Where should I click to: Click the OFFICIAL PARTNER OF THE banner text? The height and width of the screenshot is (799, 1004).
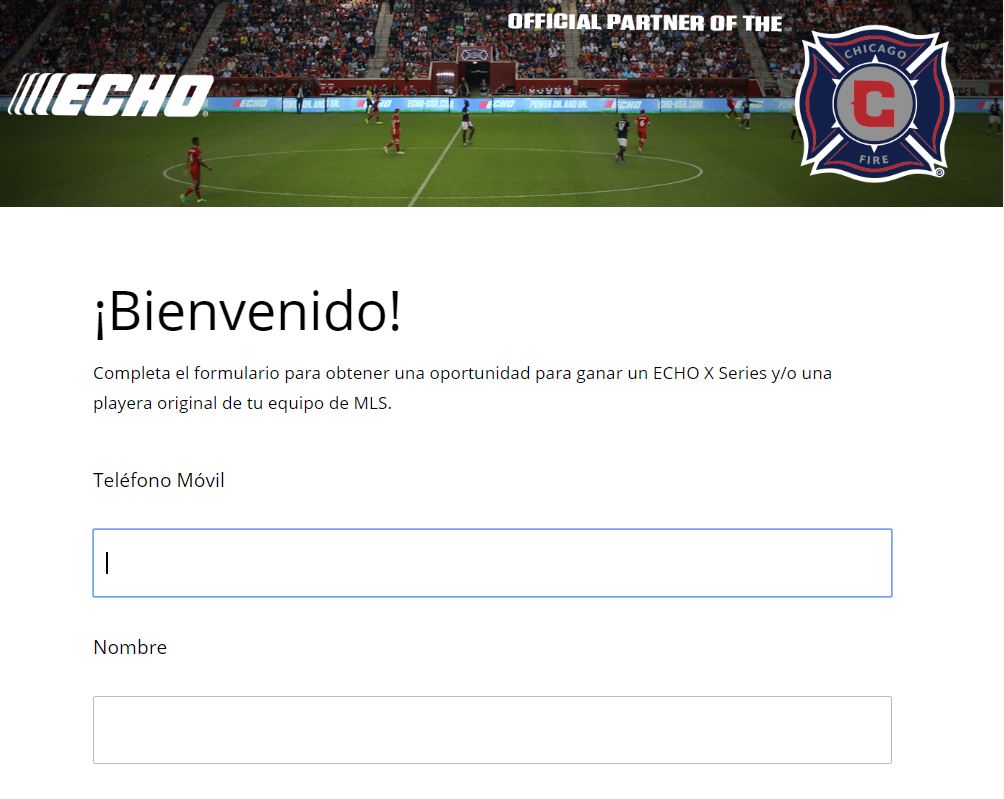tap(645, 22)
